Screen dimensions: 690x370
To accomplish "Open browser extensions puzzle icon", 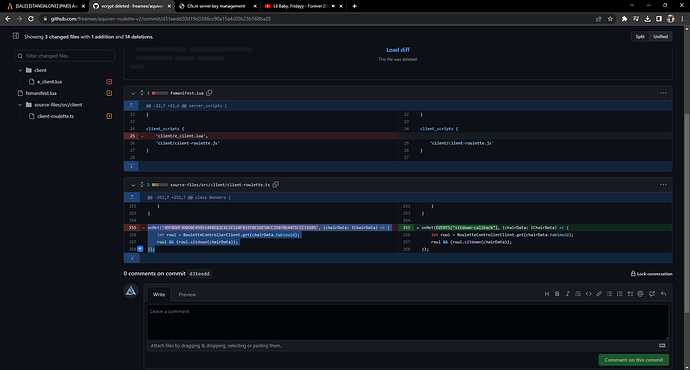I will 624,18.
